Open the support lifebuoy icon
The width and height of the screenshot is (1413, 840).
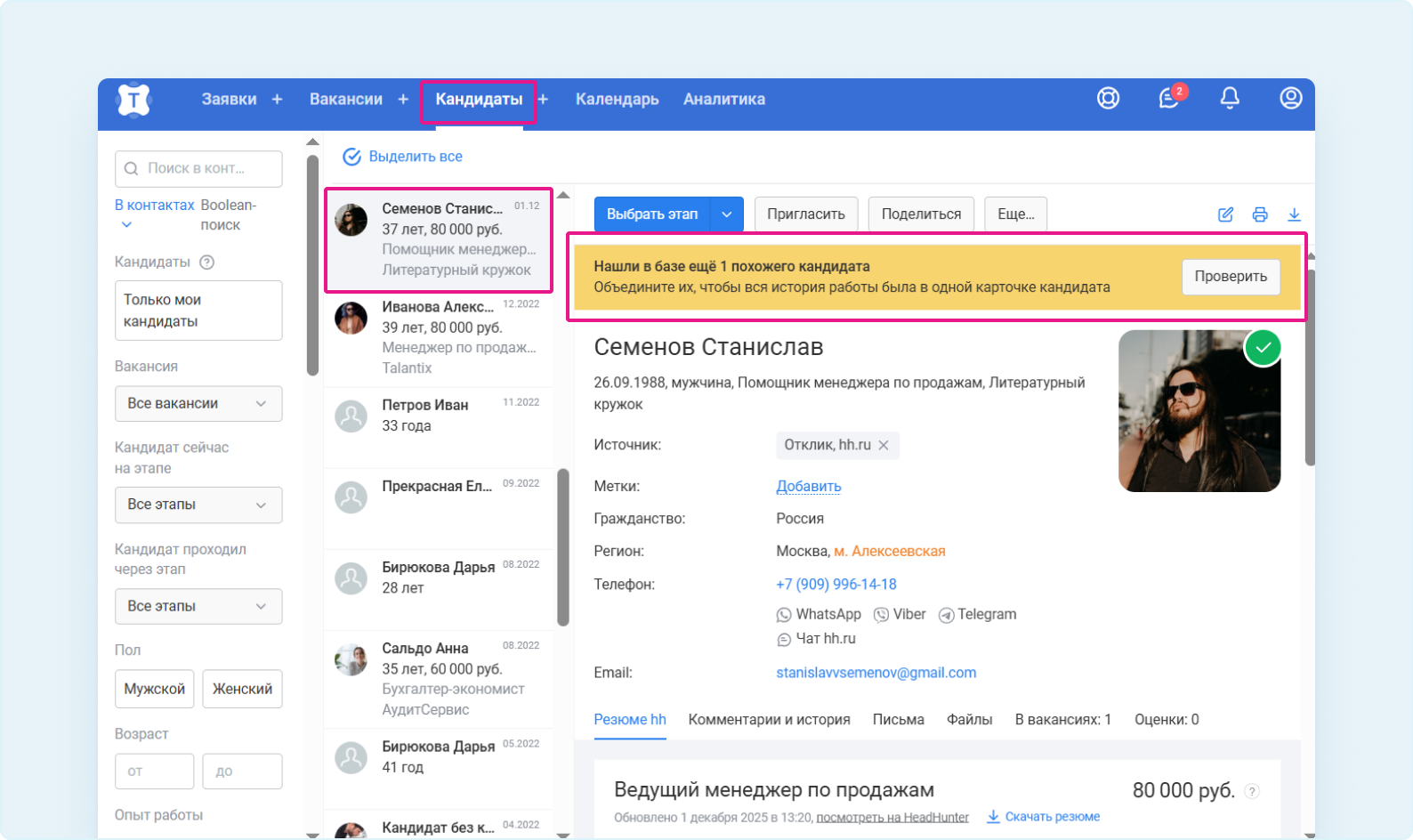tap(1108, 99)
